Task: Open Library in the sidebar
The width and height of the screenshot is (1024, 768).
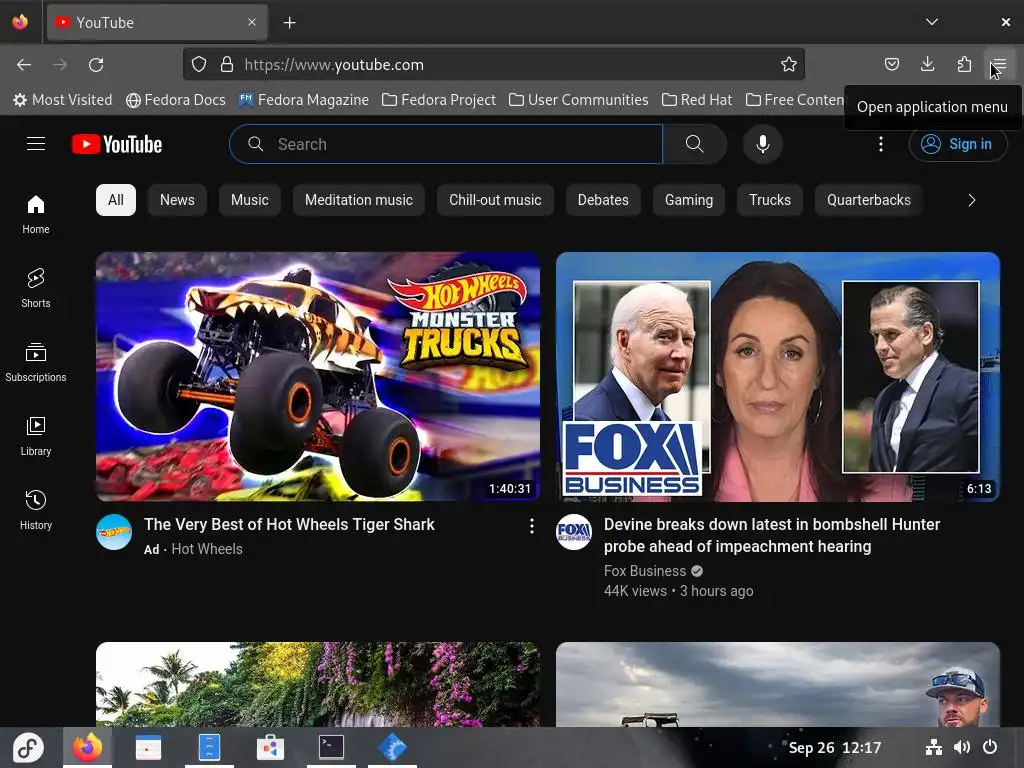Action: pyautogui.click(x=36, y=436)
